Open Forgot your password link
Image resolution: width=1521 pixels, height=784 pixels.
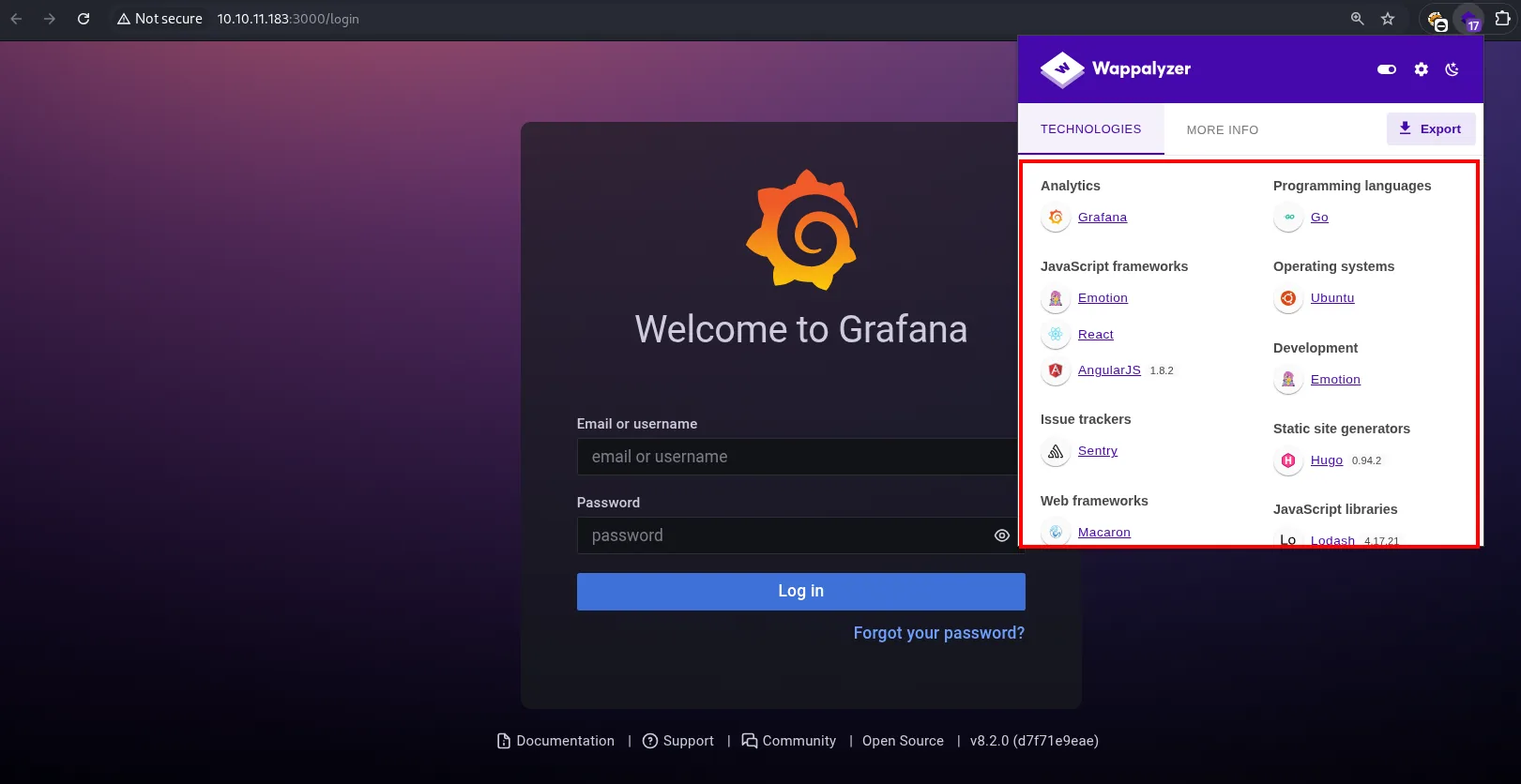939,633
